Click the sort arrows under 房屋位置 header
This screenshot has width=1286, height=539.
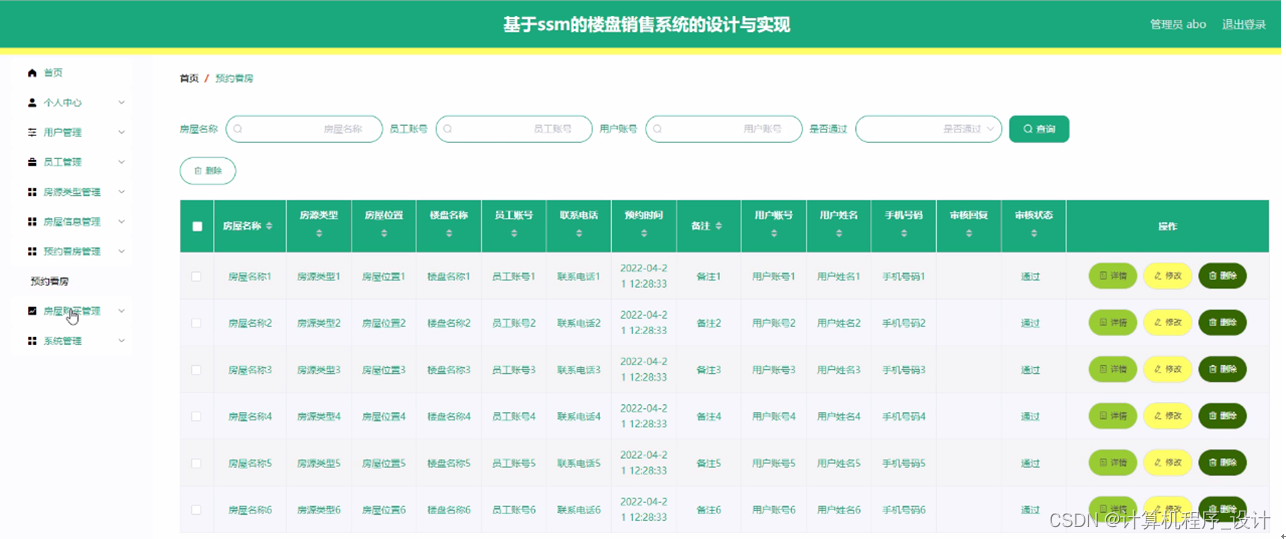tap(384, 233)
